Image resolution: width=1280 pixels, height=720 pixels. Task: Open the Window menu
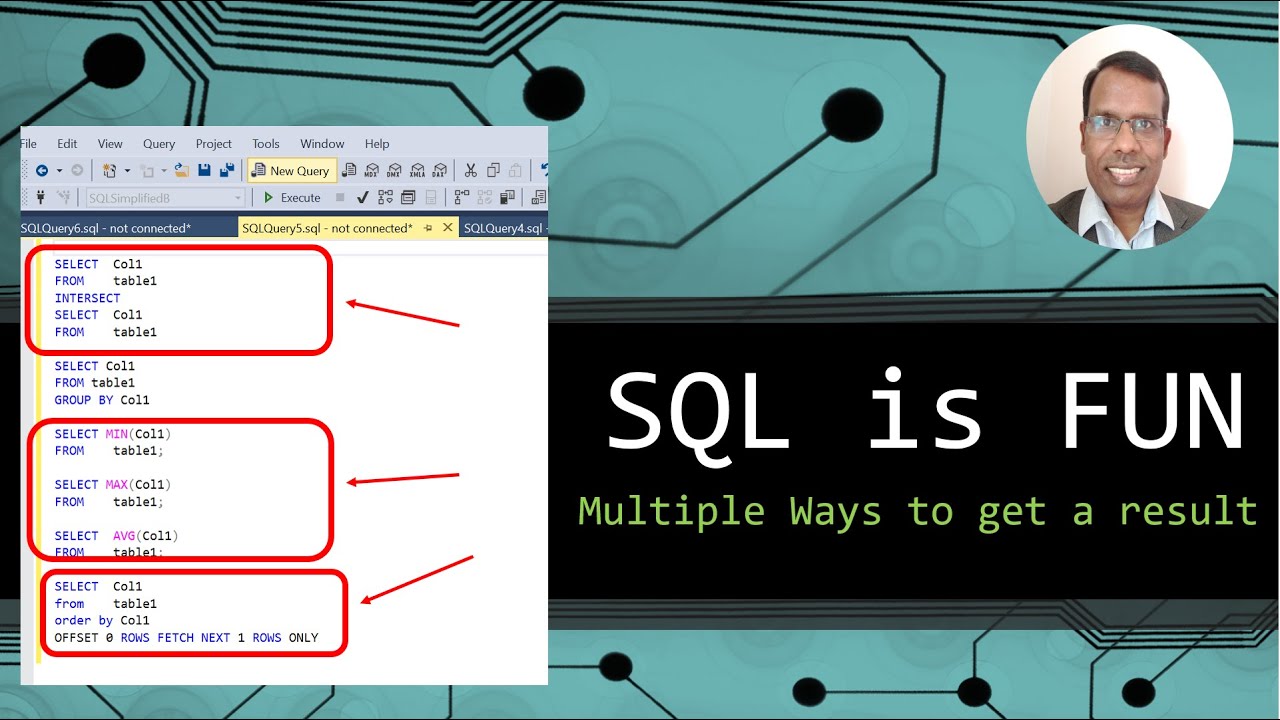click(x=322, y=144)
